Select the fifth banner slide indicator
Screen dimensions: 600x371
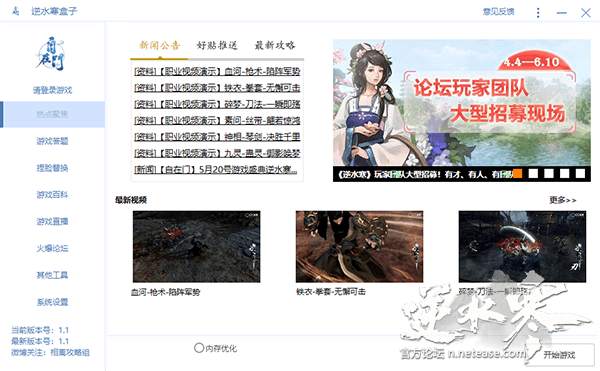580,174
